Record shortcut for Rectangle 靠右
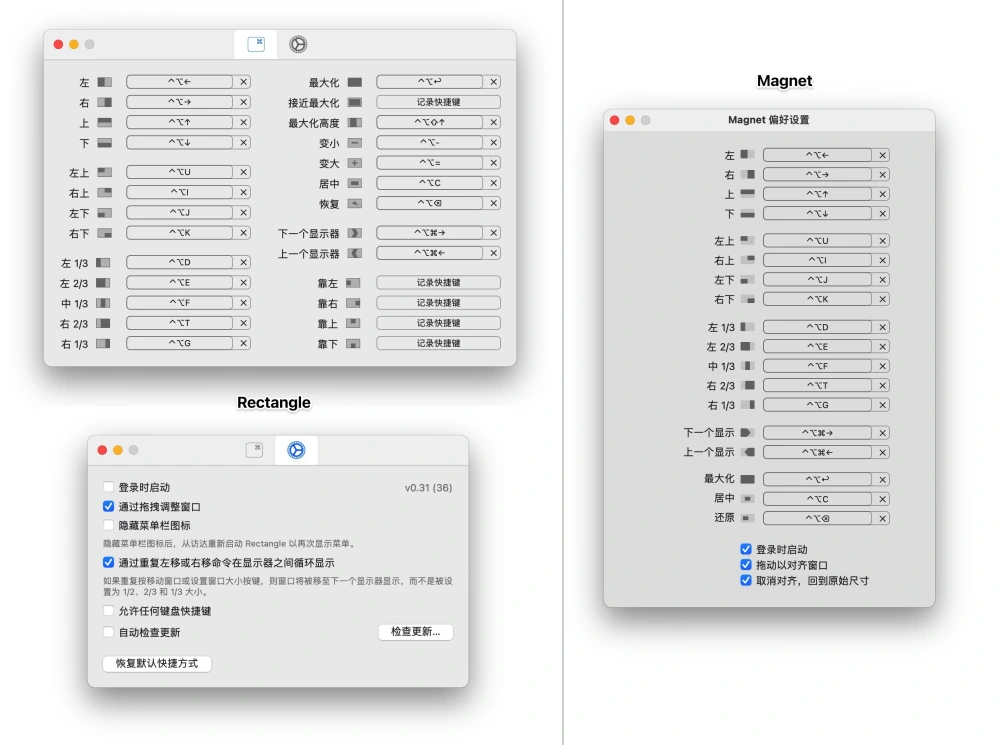This screenshot has width=1000, height=745. point(438,303)
